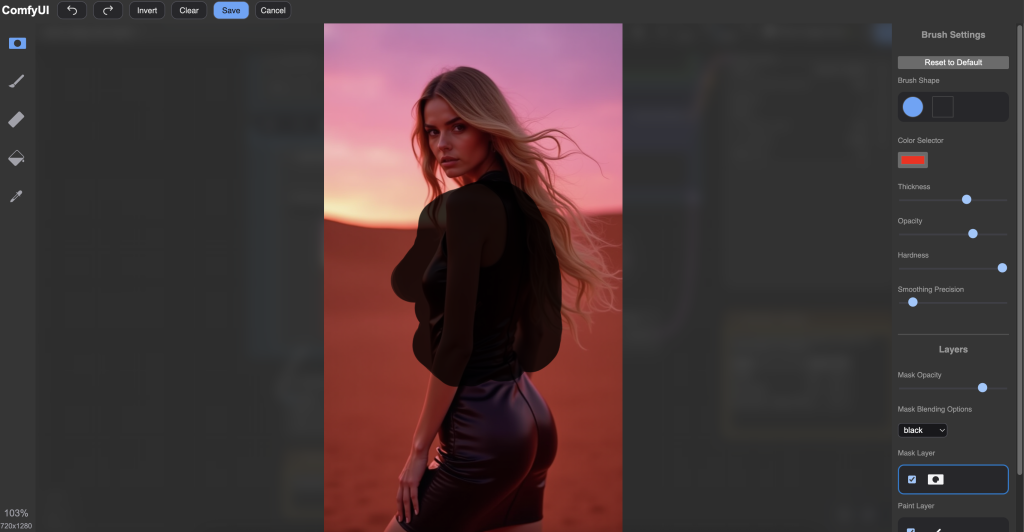Select the Paint bucket fill tool
Viewport: 1024px width, 532px height.
pos(17,157)
